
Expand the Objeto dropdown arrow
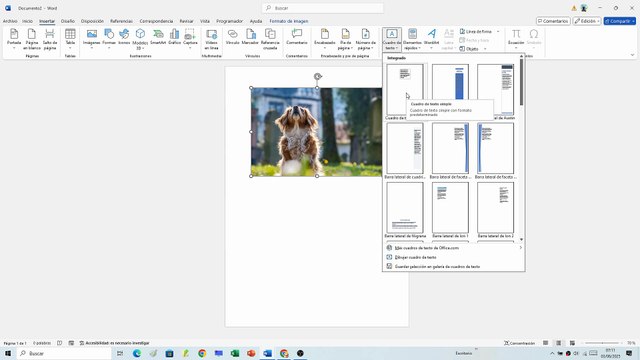485,49
